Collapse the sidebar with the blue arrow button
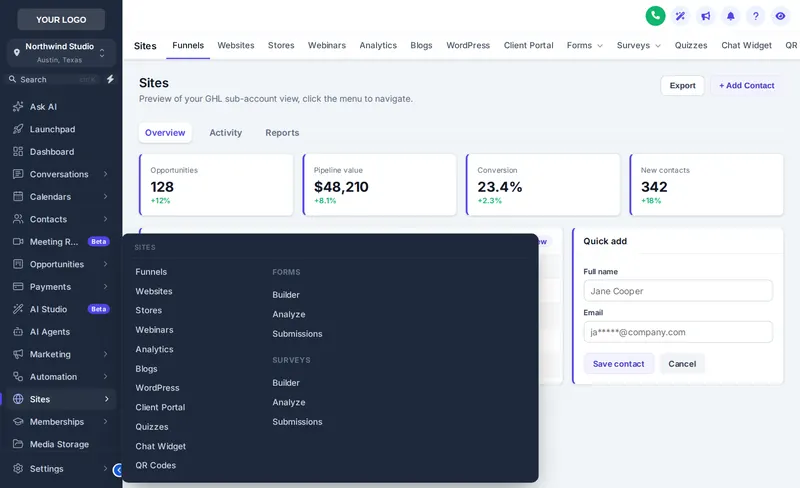 pyautogui.click(x=118, y=470)
